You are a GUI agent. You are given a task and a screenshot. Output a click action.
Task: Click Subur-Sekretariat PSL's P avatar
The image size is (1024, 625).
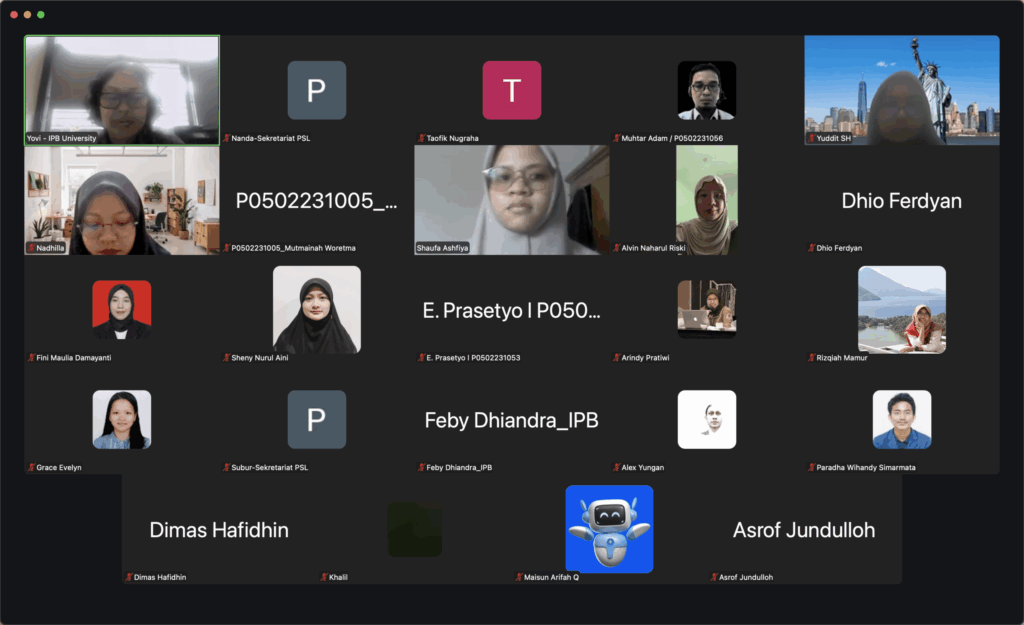[316, 419]
